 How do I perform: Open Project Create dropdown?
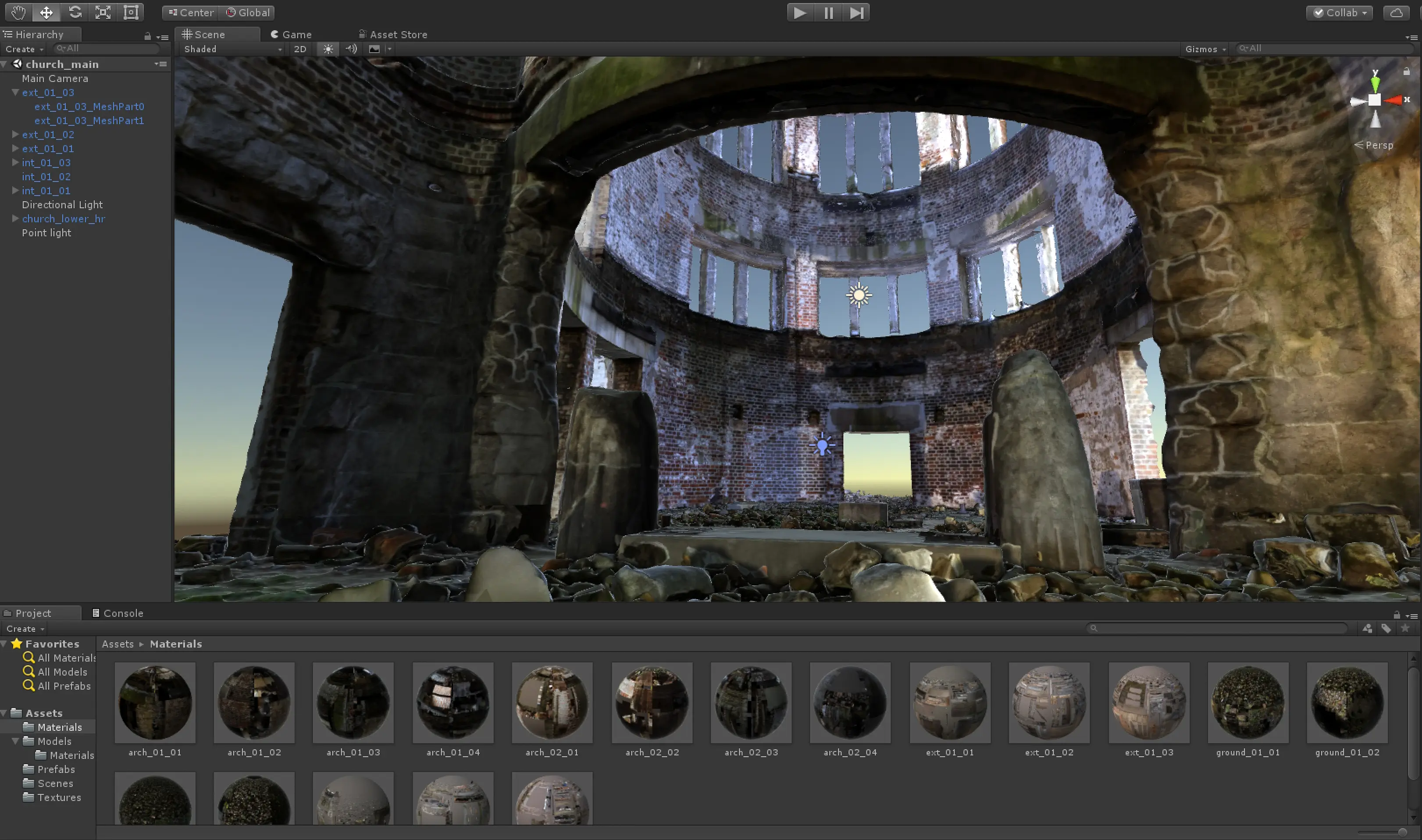pos(25,629)
